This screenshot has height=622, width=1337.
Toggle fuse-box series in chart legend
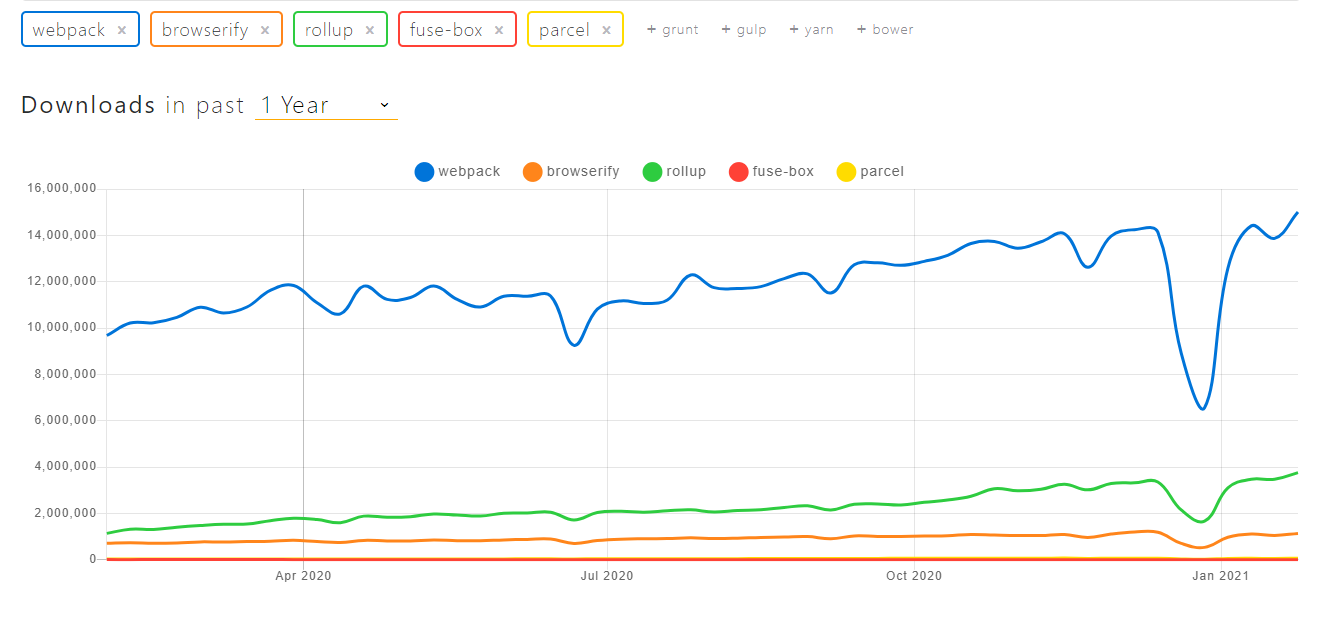pyautogui.click(x=771, y=172)
